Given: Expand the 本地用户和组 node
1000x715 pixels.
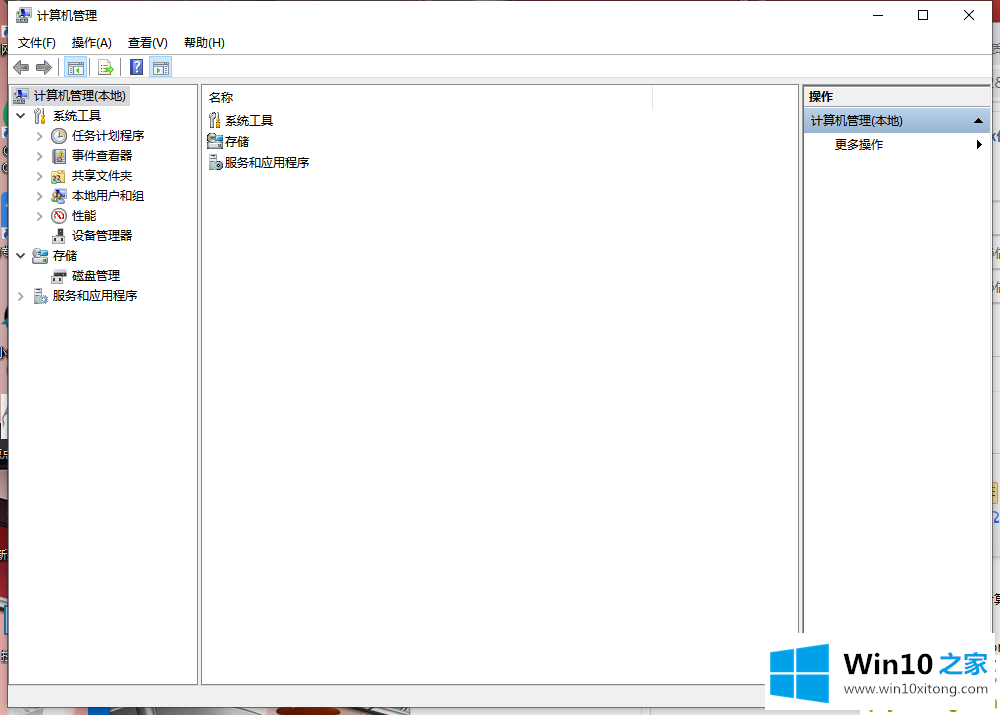Looking at the screenshot, I should [40, 196].
